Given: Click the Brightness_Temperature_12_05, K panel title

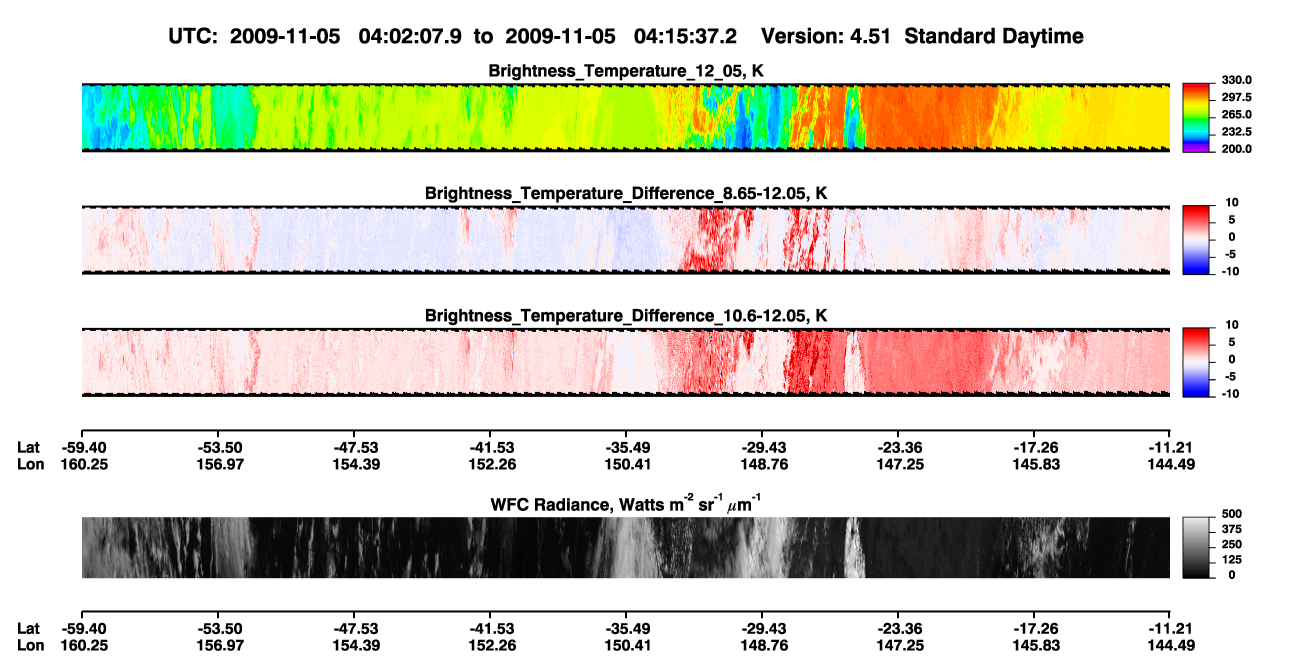Looking at the screenshot, I should point(626,71).
